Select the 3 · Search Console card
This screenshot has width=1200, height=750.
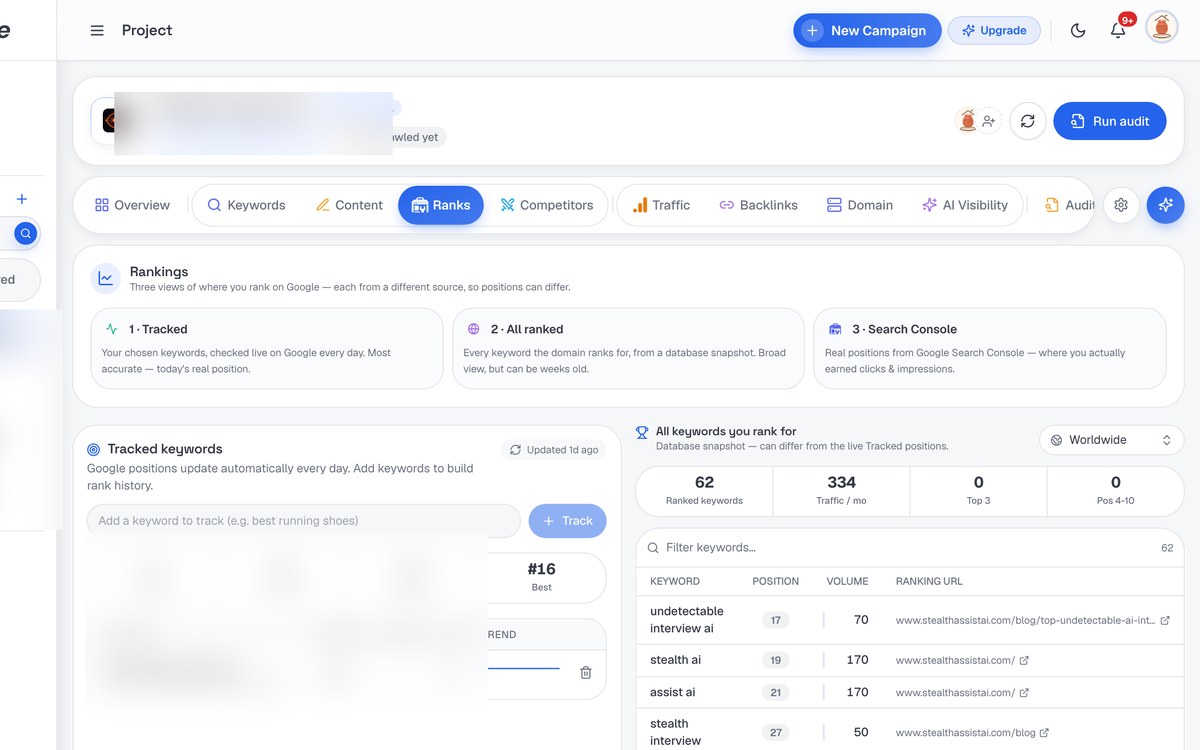point(990,348)
